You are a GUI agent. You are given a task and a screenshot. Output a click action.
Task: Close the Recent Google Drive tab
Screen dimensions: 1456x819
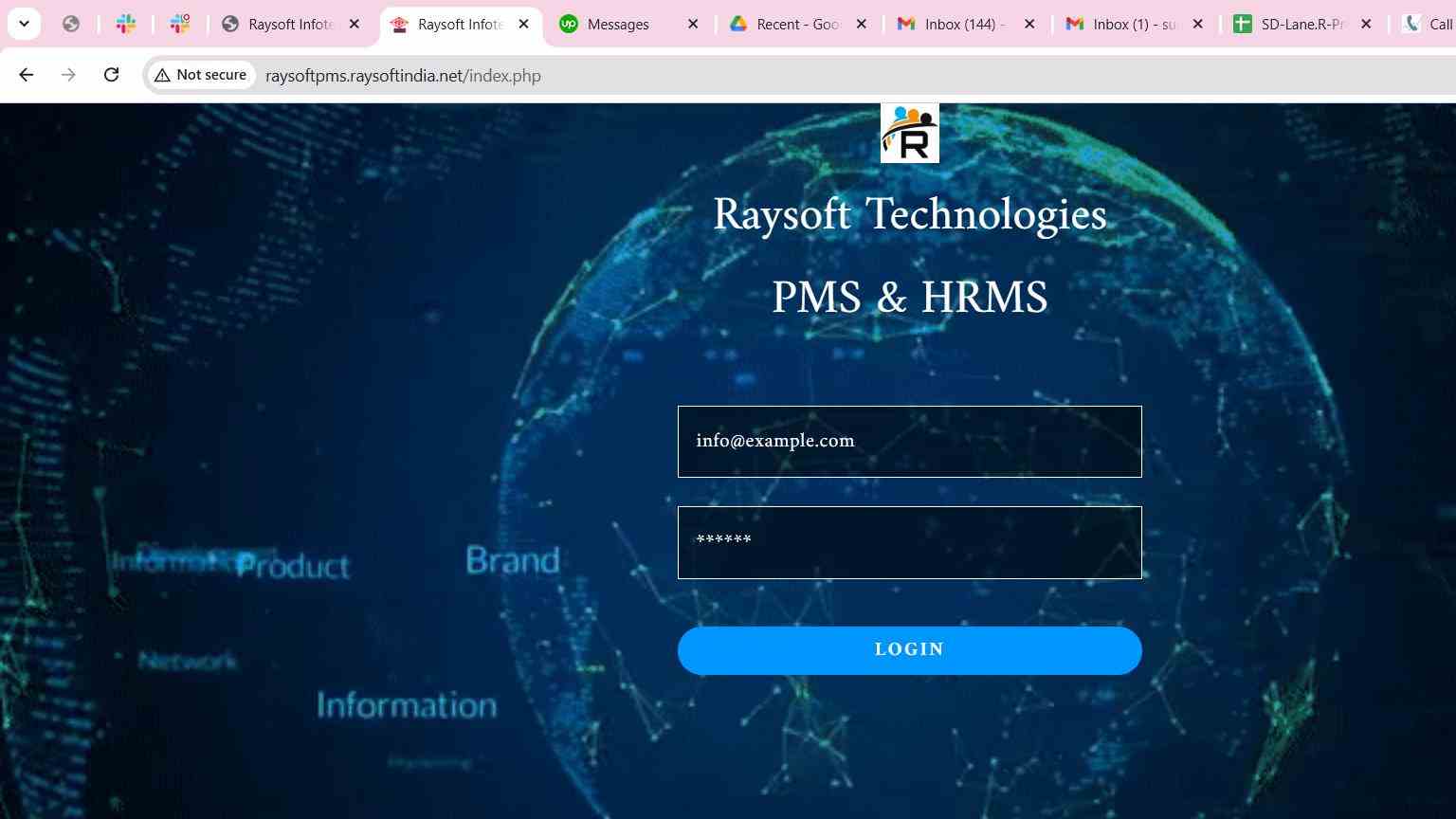(862, 24)
